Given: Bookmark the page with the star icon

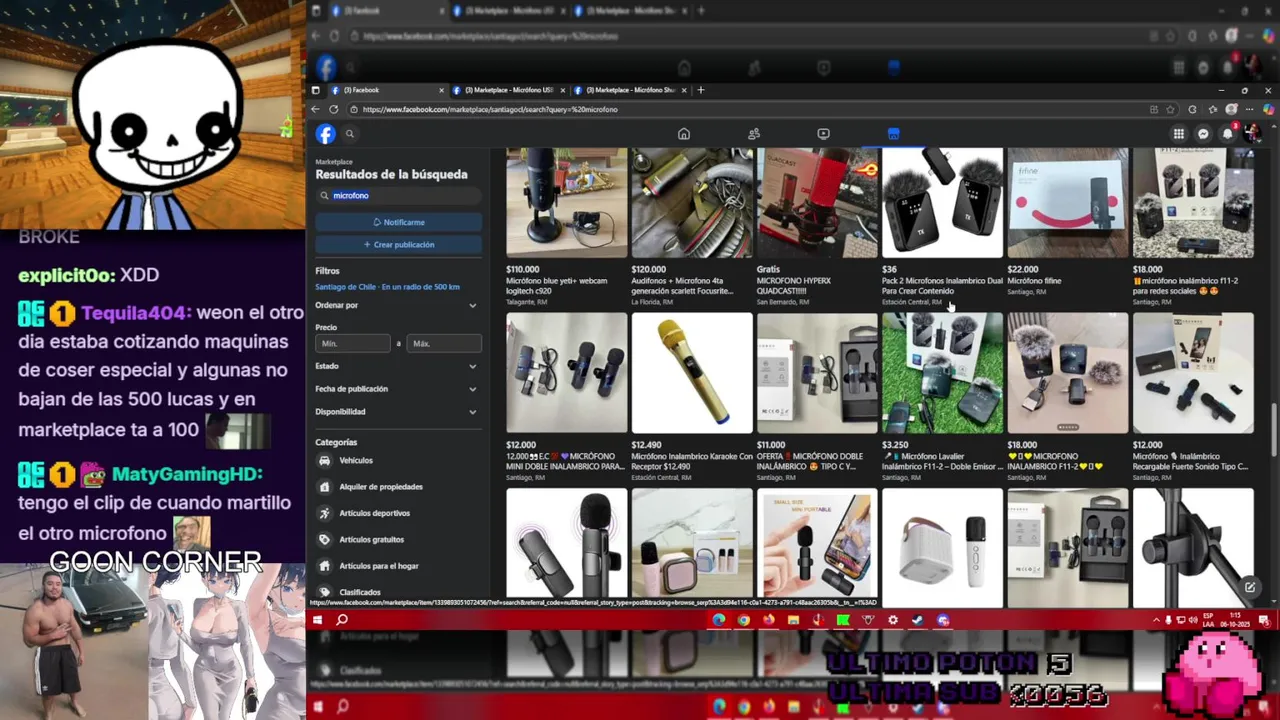Looking at the screenshot, I should pyautogui.click(x=1171, y=109).
